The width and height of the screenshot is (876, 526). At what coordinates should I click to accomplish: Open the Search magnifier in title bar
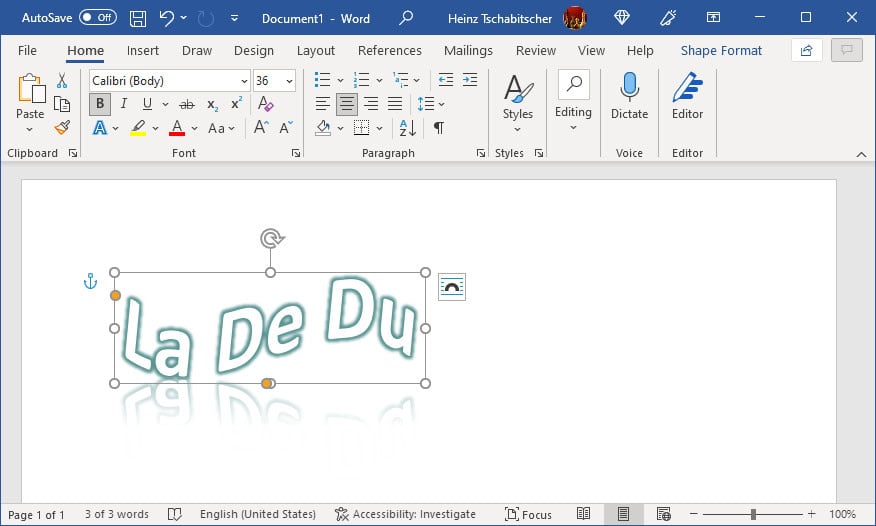(x=406, y=18)
